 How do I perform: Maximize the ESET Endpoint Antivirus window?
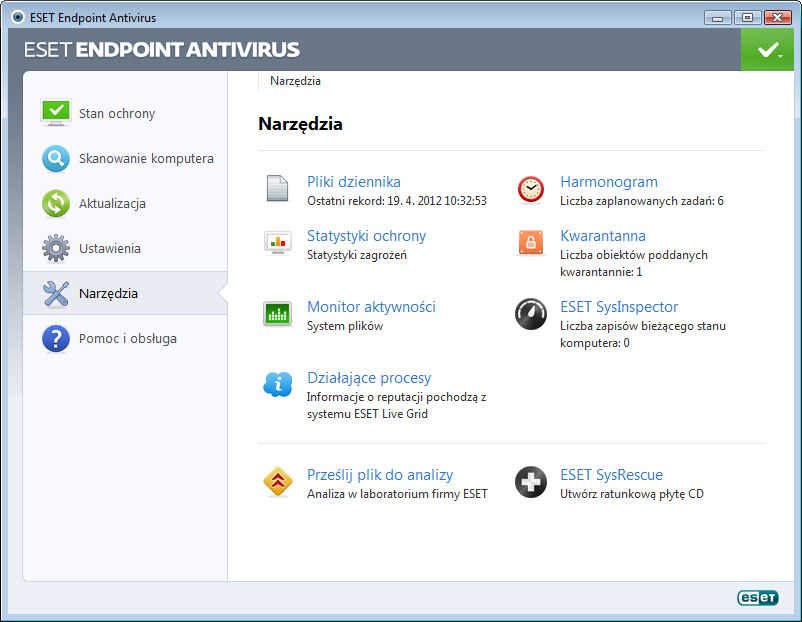[747, 18]
